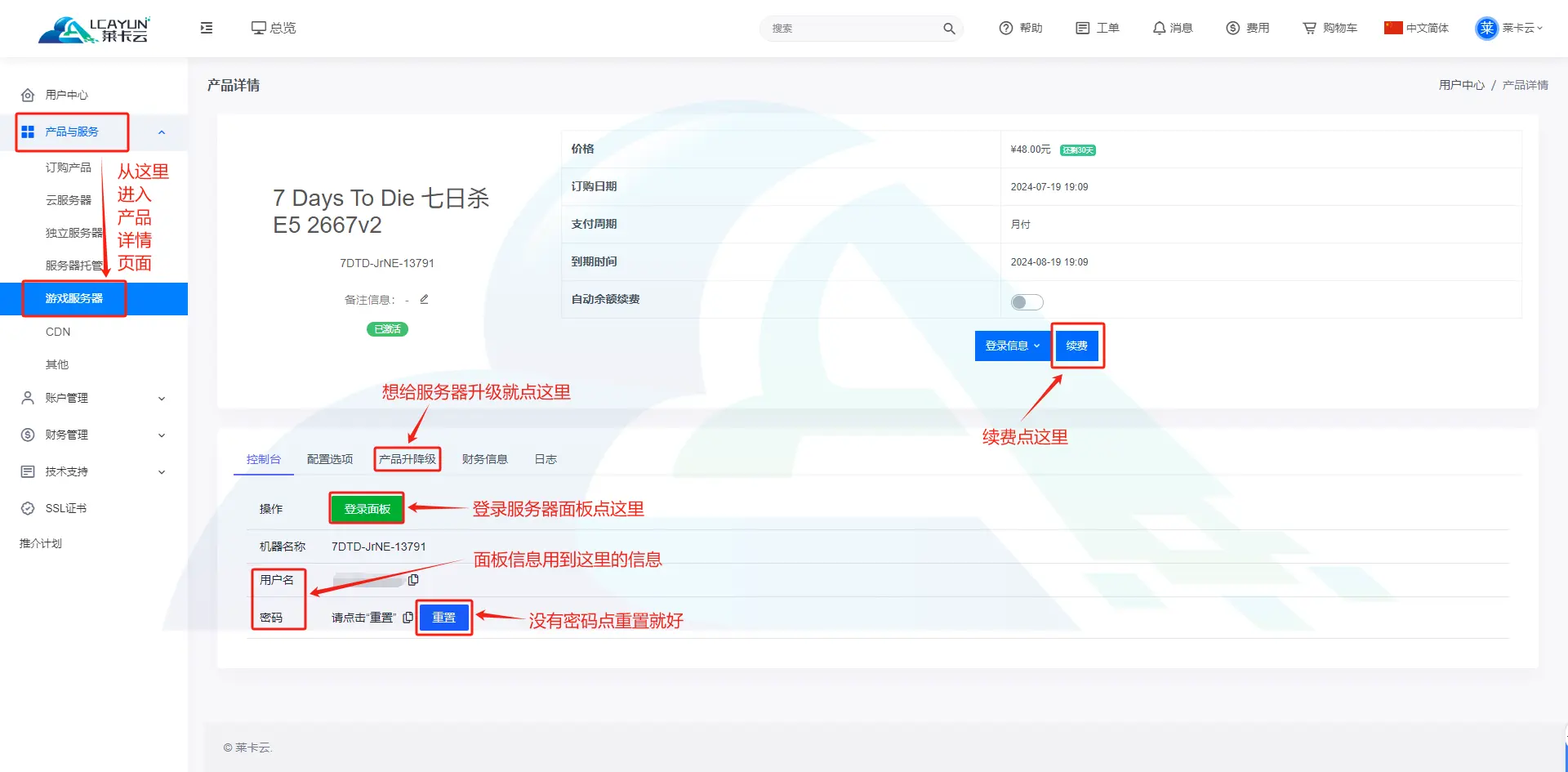Open SSL证书 page
1568x772 pixels.
pyautogui.click(x=66, y=508)
